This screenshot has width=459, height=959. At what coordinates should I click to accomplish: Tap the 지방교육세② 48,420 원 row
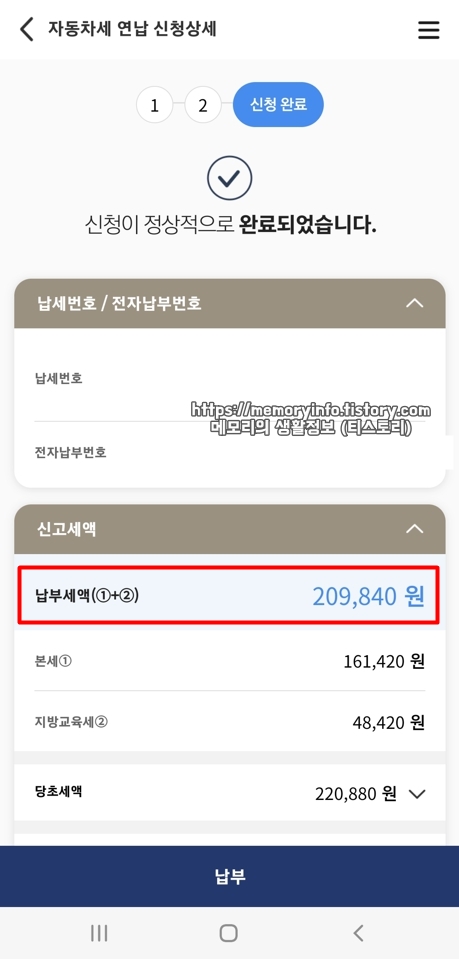click(x=230, y=722)
